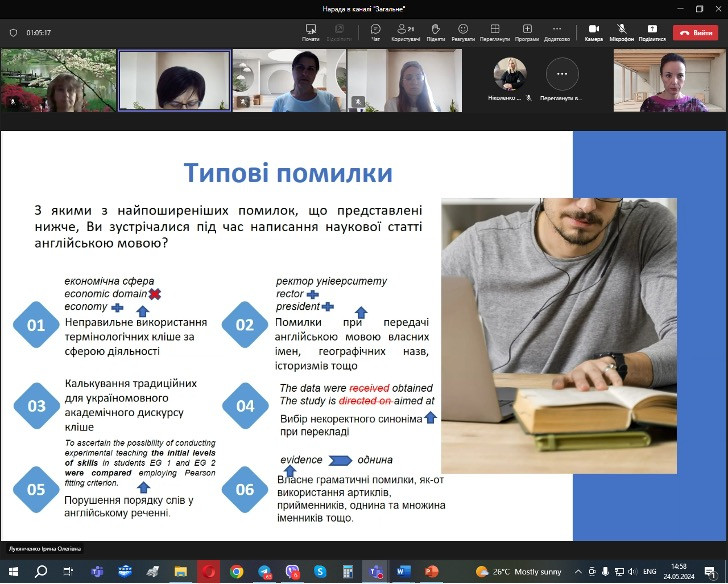Switch to Word in the taskbar

[x=404, y=571]
